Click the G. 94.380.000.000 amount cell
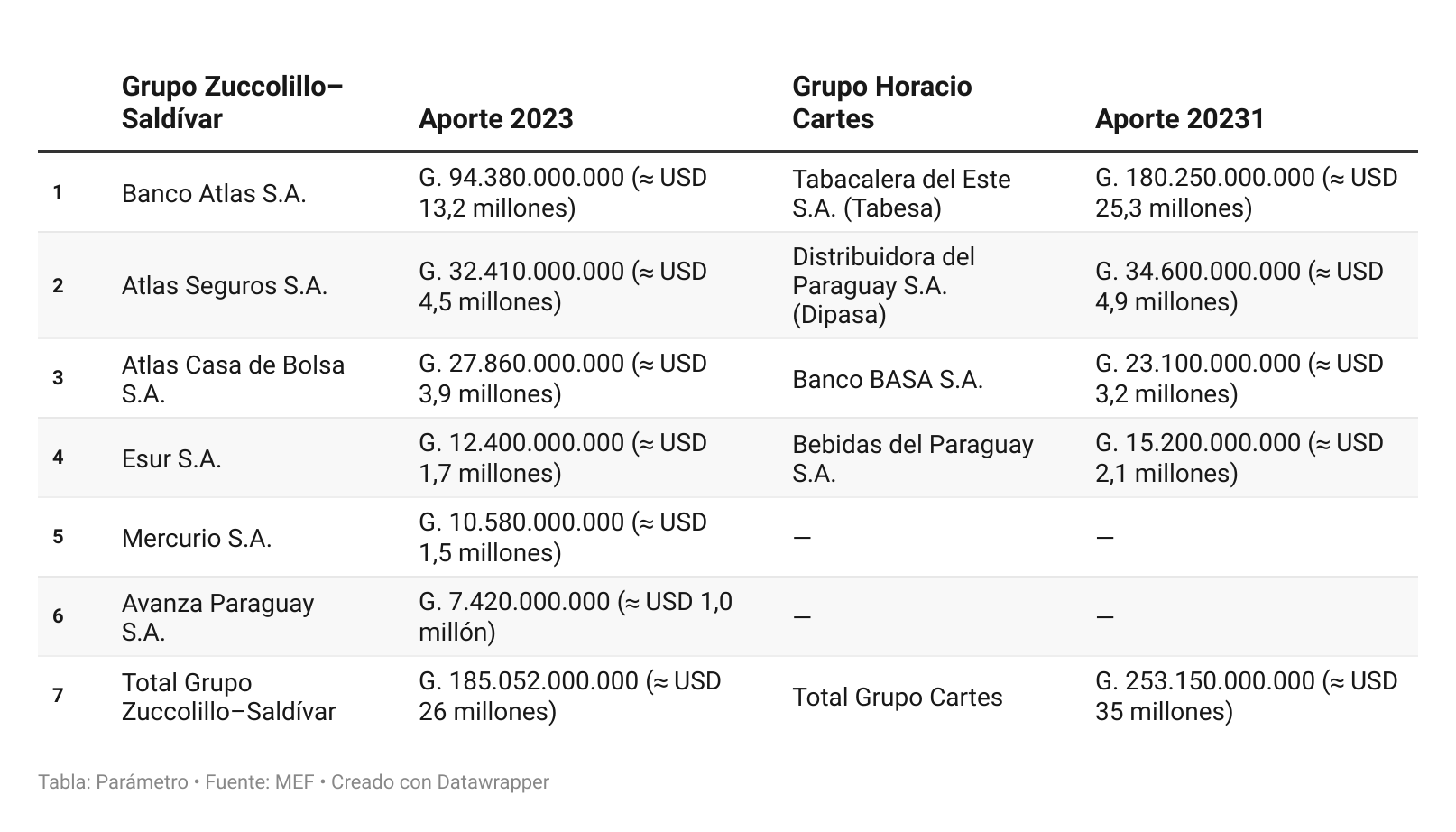 [562, 193]
